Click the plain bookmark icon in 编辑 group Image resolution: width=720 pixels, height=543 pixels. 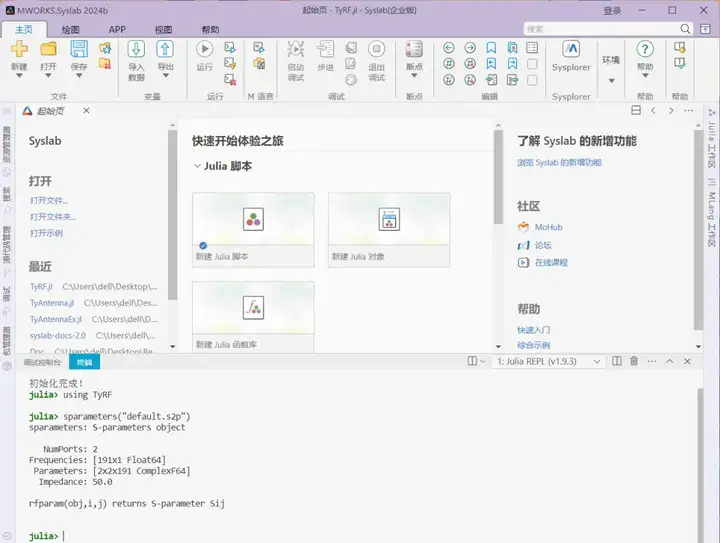tap(491, 48)
